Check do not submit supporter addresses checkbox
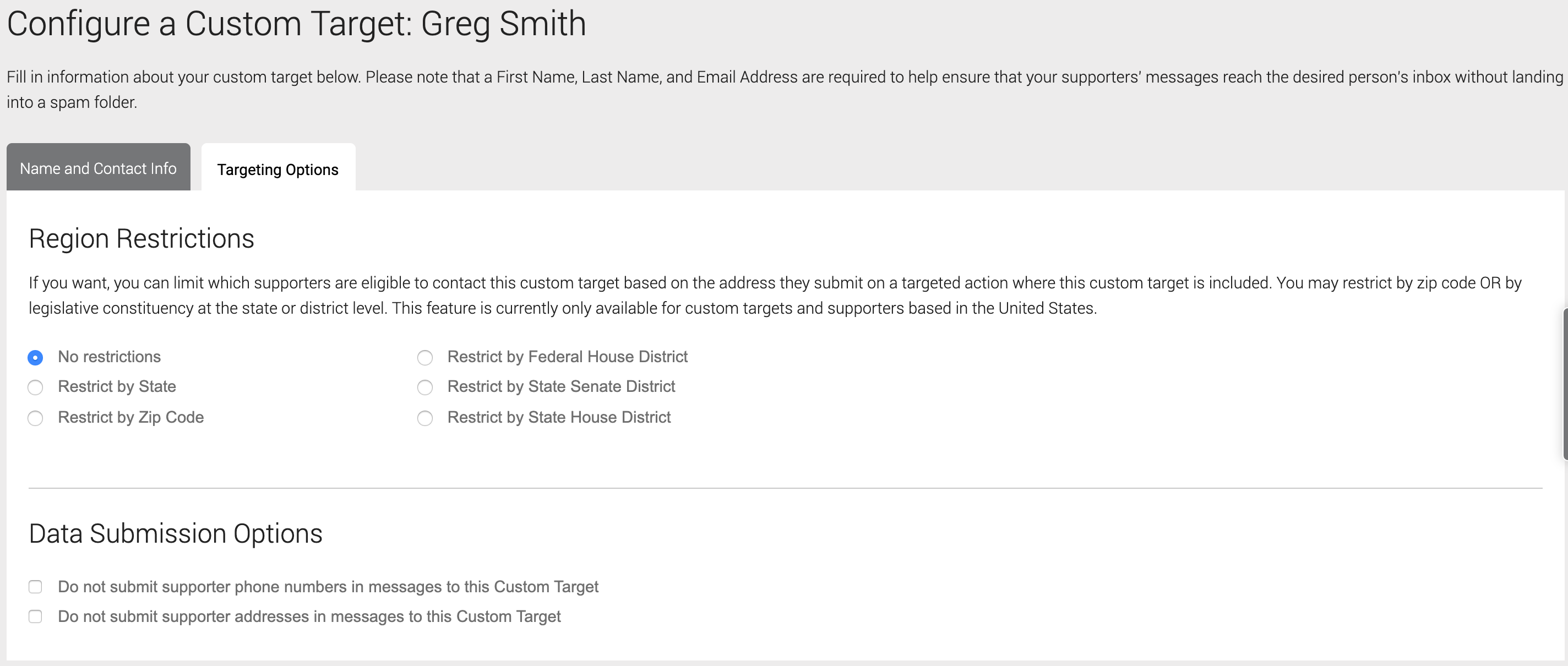 click(35, 616)
